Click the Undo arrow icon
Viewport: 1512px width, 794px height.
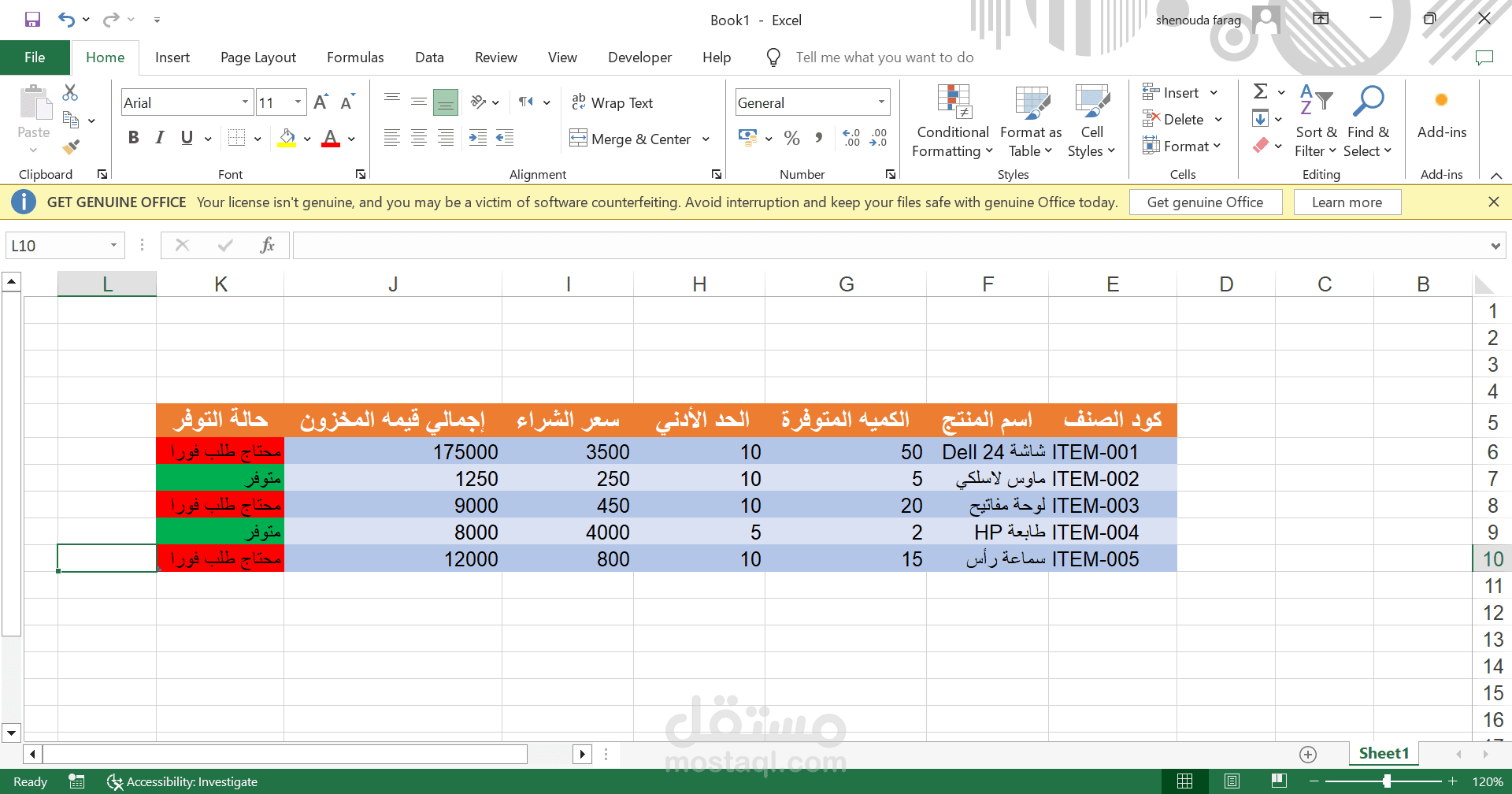tap(66, 20)
